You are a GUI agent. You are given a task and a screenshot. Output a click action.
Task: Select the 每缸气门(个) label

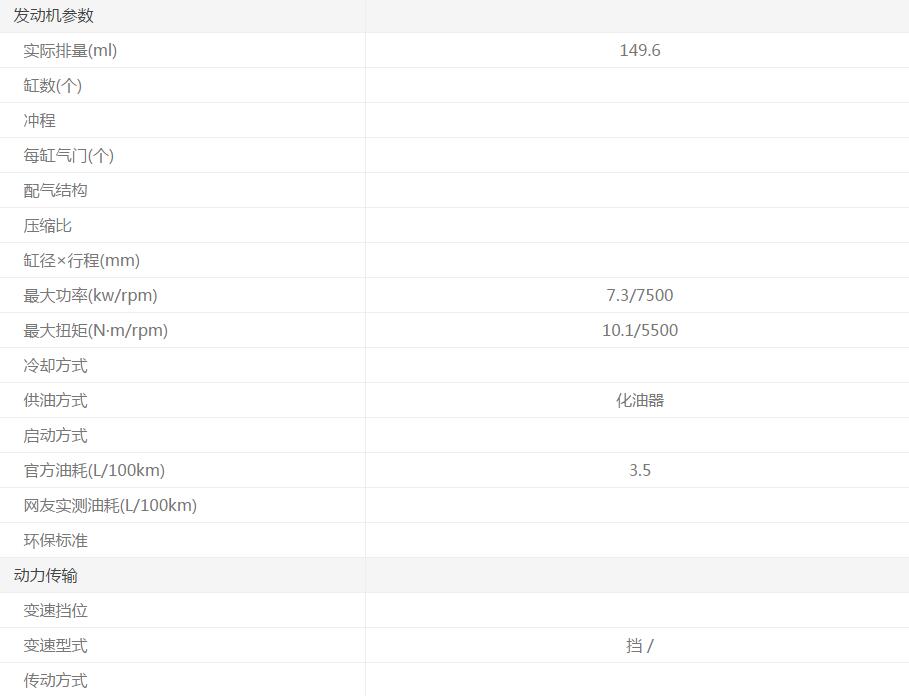(x=69, y=156)
